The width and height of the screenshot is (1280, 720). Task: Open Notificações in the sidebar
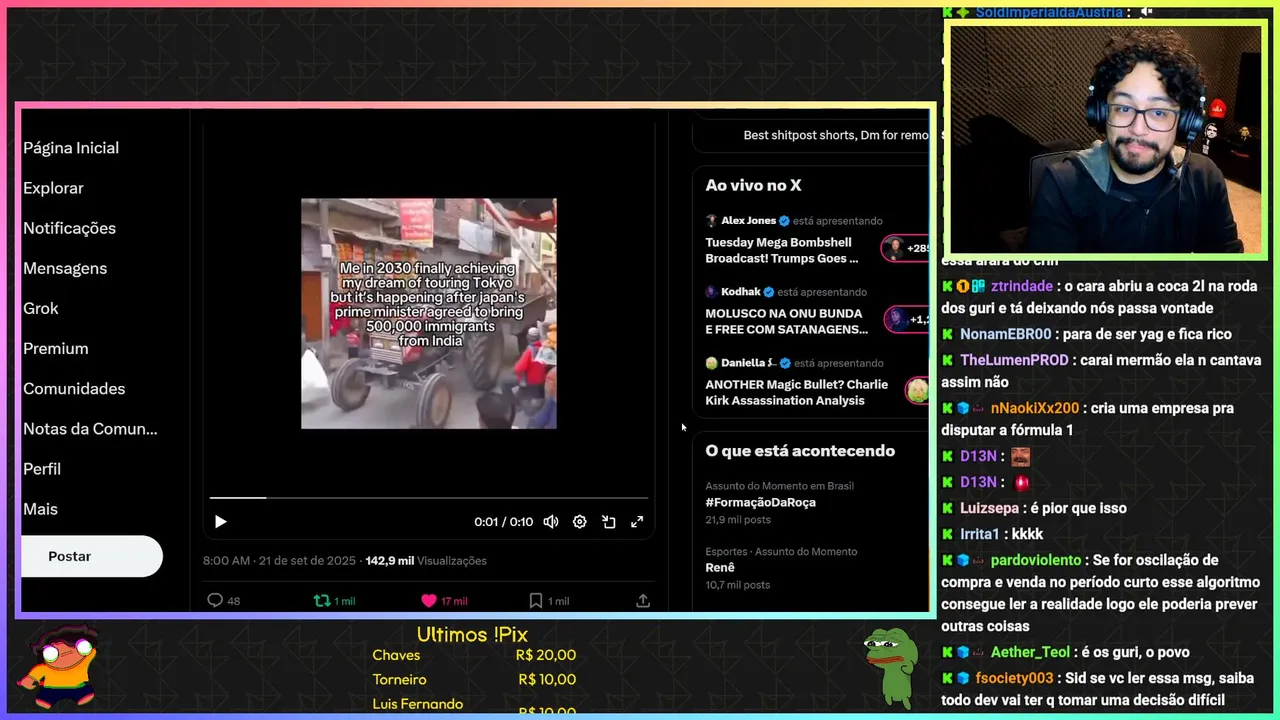point(69,228)
